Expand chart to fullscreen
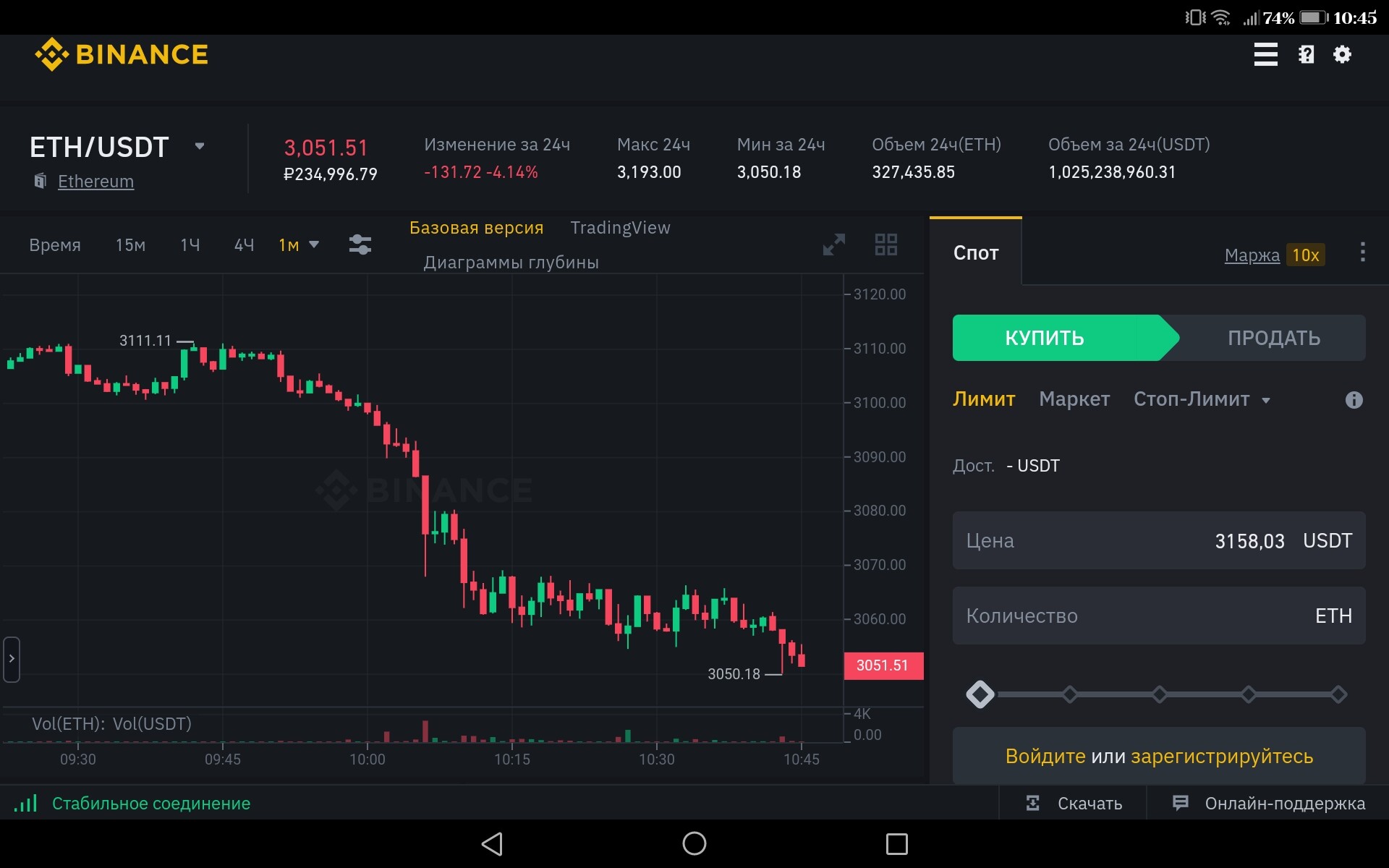Image resolution: width=1389 pixels, height=868 pixels. [833, 244]
